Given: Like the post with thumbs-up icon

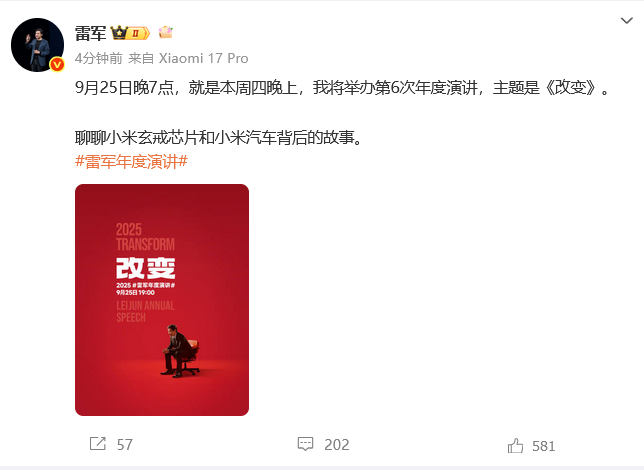Looking at the screenshot, I should pos(515,445).
